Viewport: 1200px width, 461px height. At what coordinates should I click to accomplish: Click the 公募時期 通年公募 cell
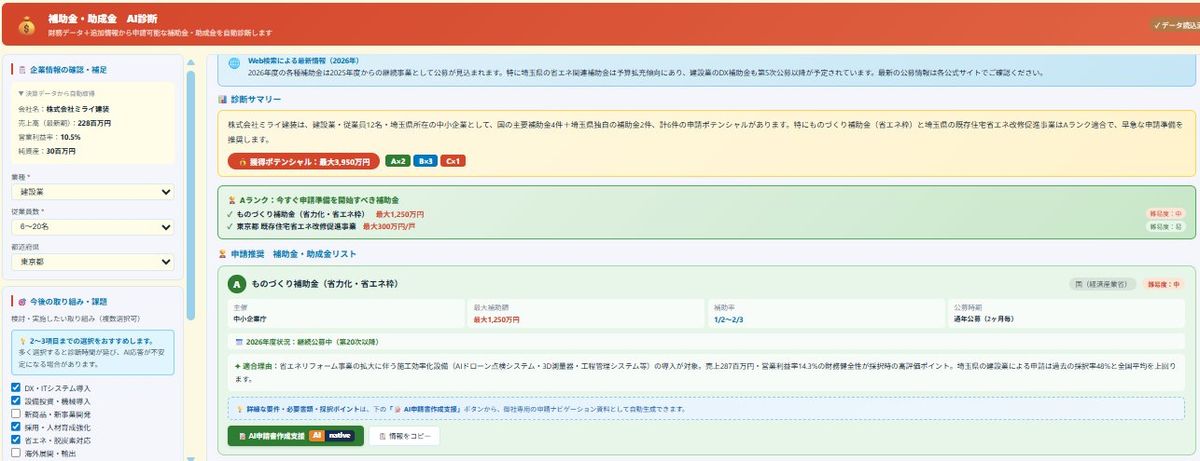[x=1066, y=313]
